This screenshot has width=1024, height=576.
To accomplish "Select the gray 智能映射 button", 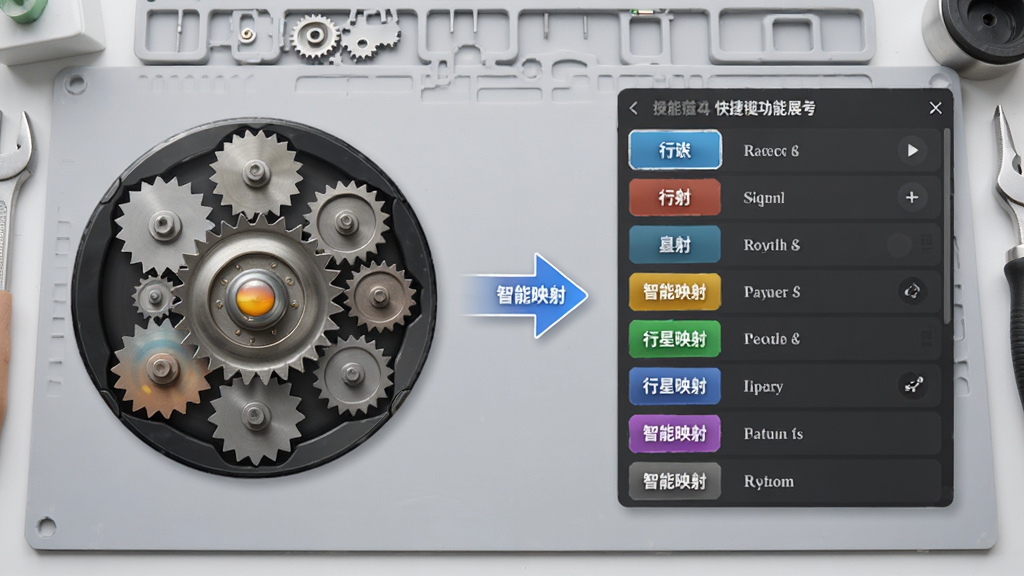I will pos(675,481).
